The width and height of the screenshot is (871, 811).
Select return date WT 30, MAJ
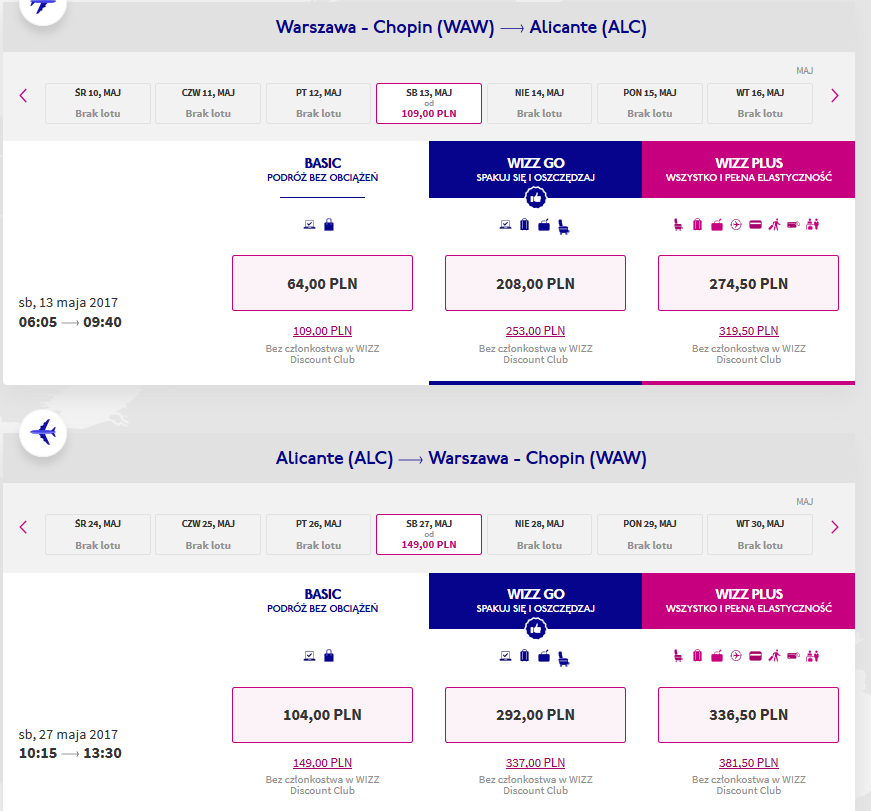(760, 534)
